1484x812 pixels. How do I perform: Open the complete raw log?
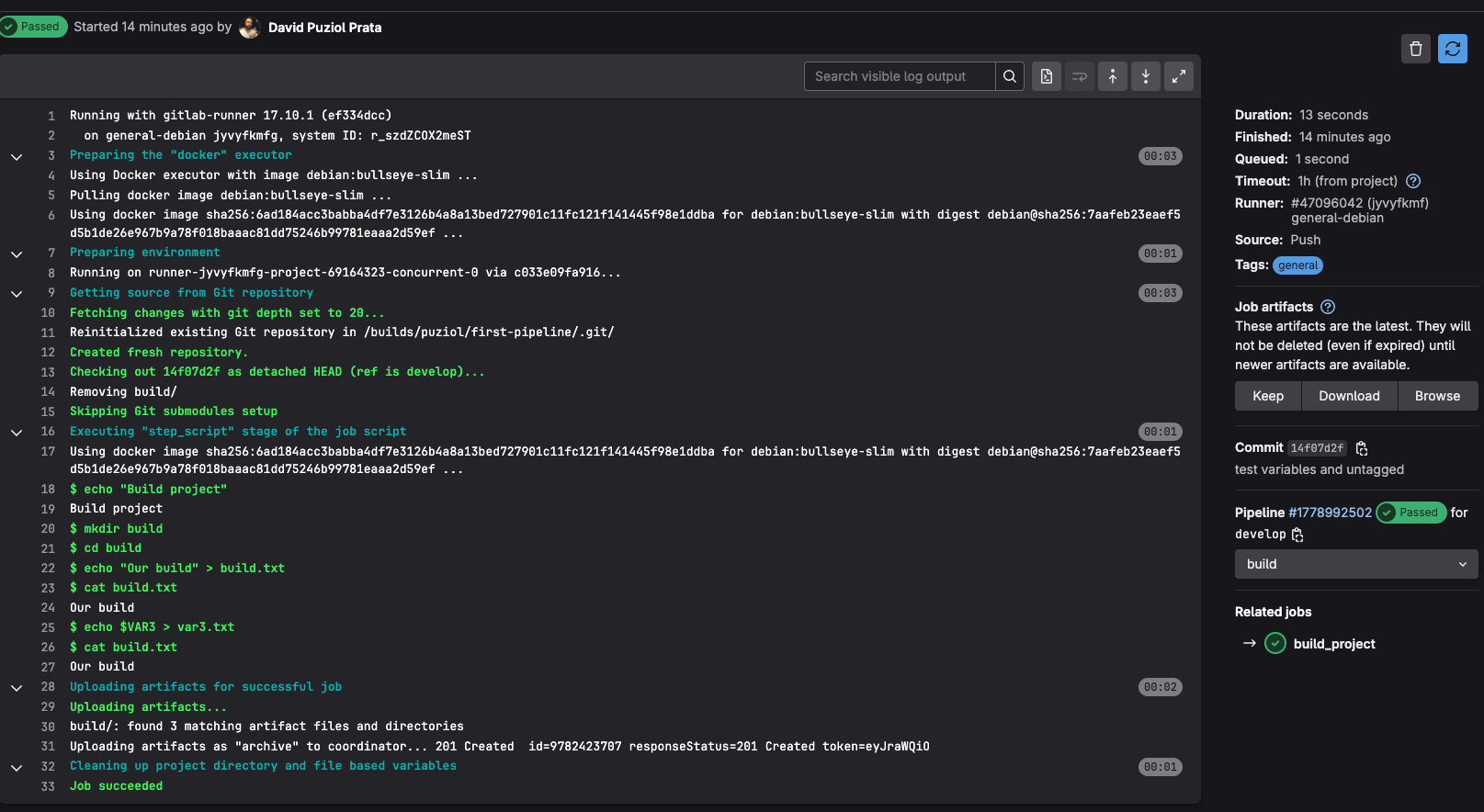point(1046,76)
